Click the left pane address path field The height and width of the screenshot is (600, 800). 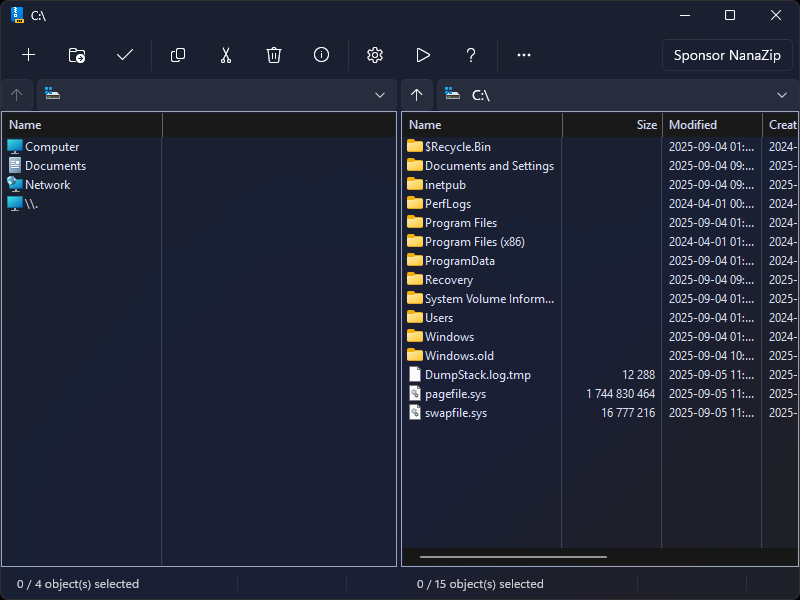click(x=216, y=95)
